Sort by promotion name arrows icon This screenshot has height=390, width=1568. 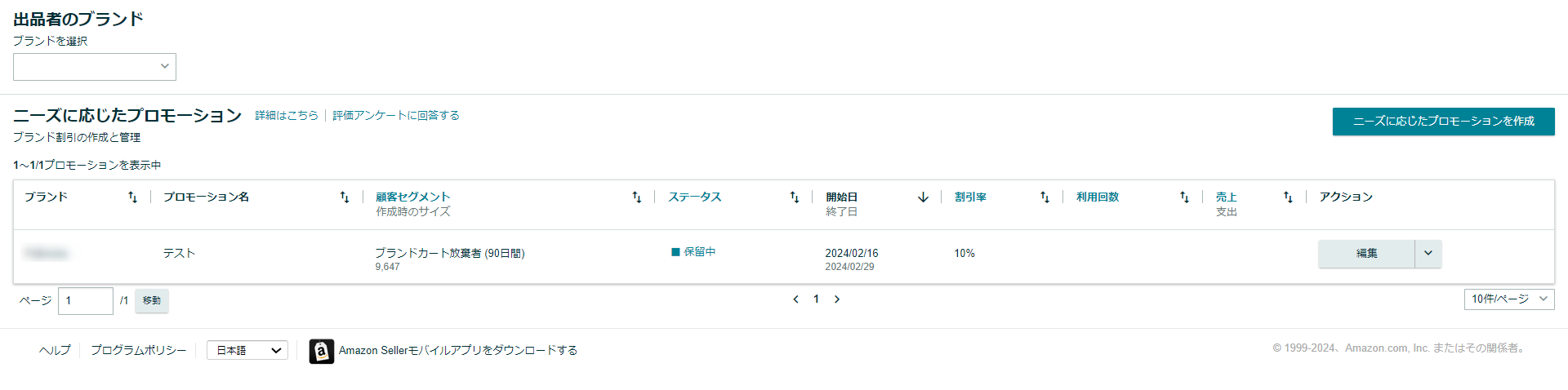click(x=345, y=197)
